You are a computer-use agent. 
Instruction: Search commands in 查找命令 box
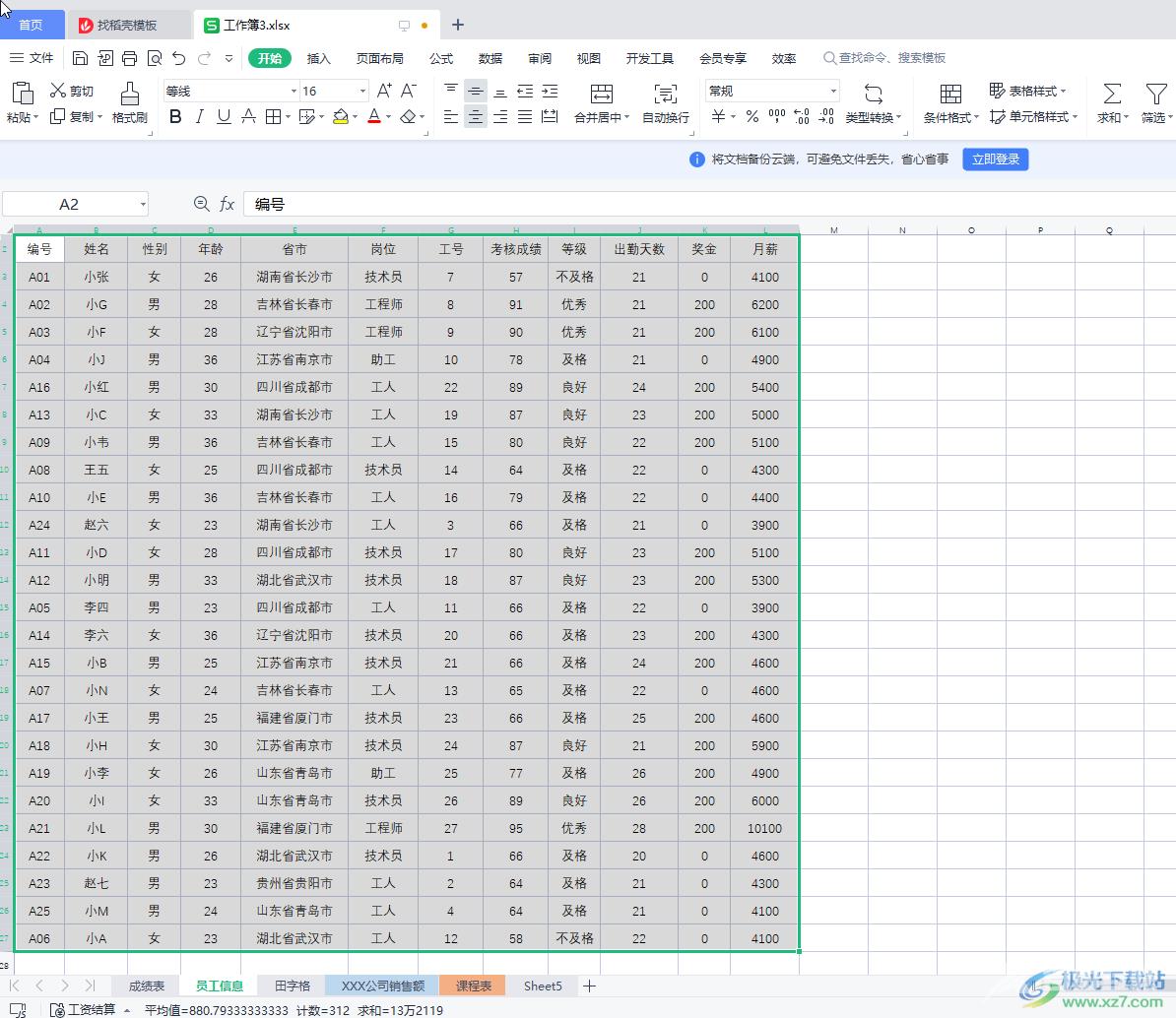tap(883, 58)
